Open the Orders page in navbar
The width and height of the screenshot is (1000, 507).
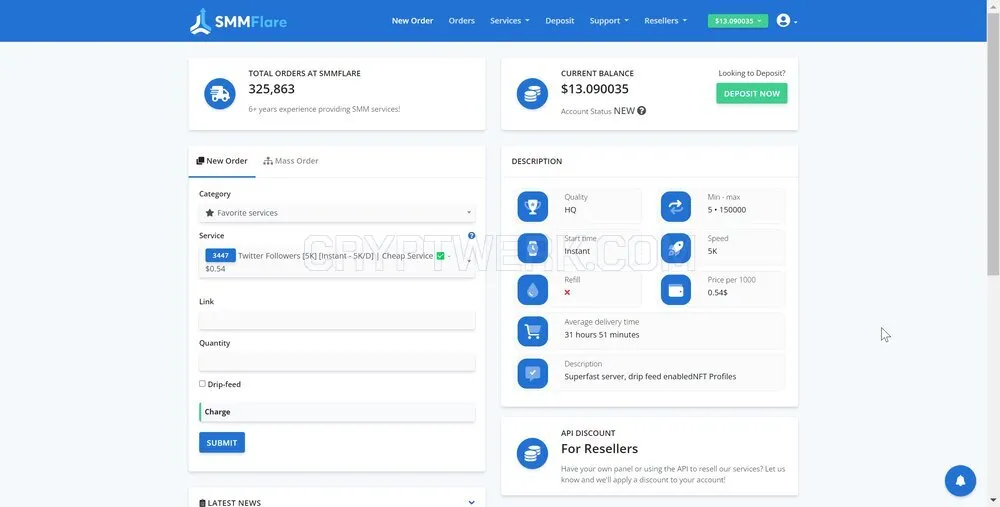pos(462,21)
